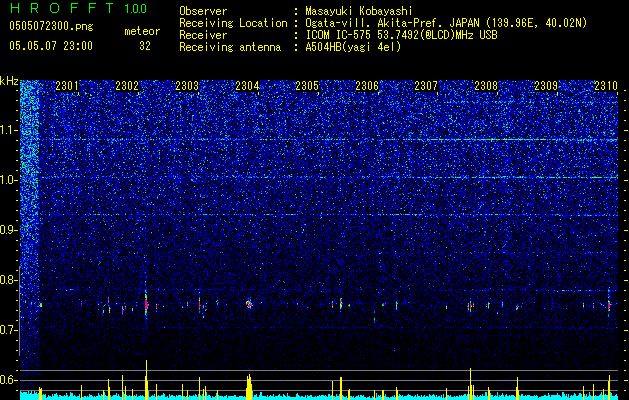
Task: Click the round meteor echo blob near 2304
Action: tap(249, 304)
